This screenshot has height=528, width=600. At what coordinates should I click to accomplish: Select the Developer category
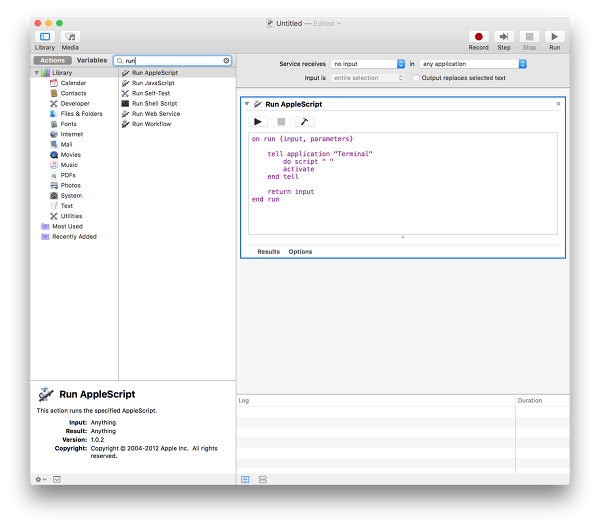tap(75, 104)
